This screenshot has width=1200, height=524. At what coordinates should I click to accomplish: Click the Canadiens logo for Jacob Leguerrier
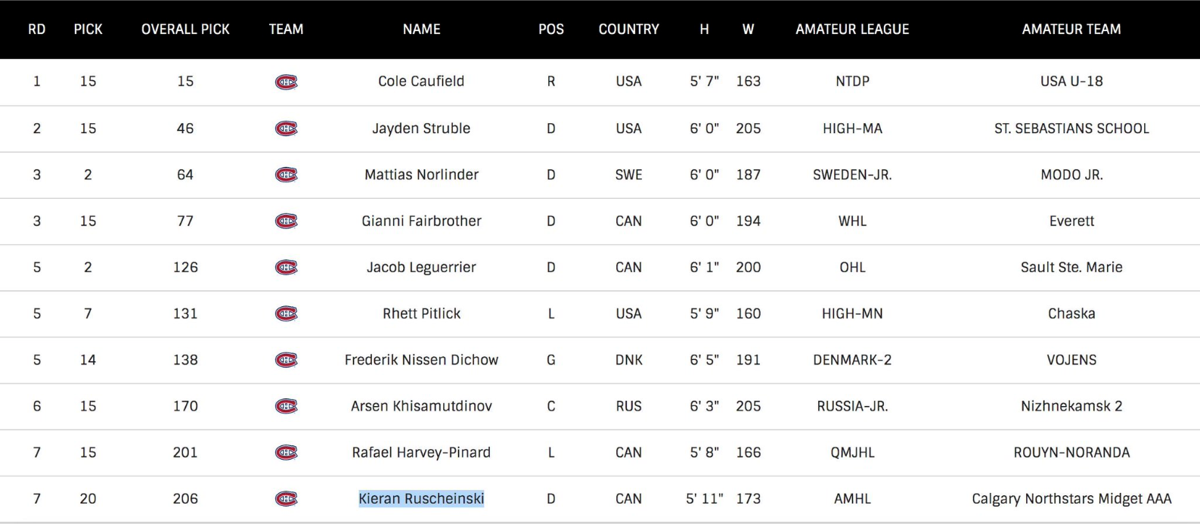[x=286, y=267]
